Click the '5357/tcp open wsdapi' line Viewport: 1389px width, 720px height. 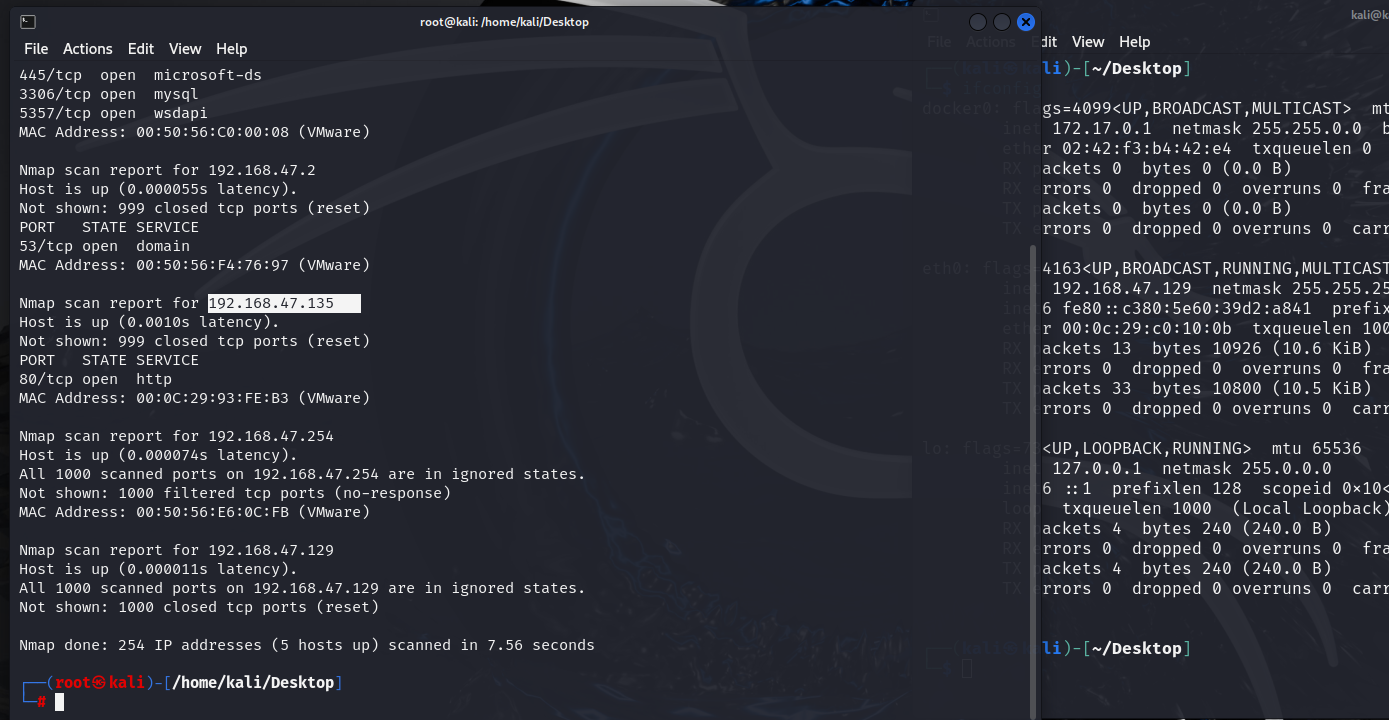[113, 113]
